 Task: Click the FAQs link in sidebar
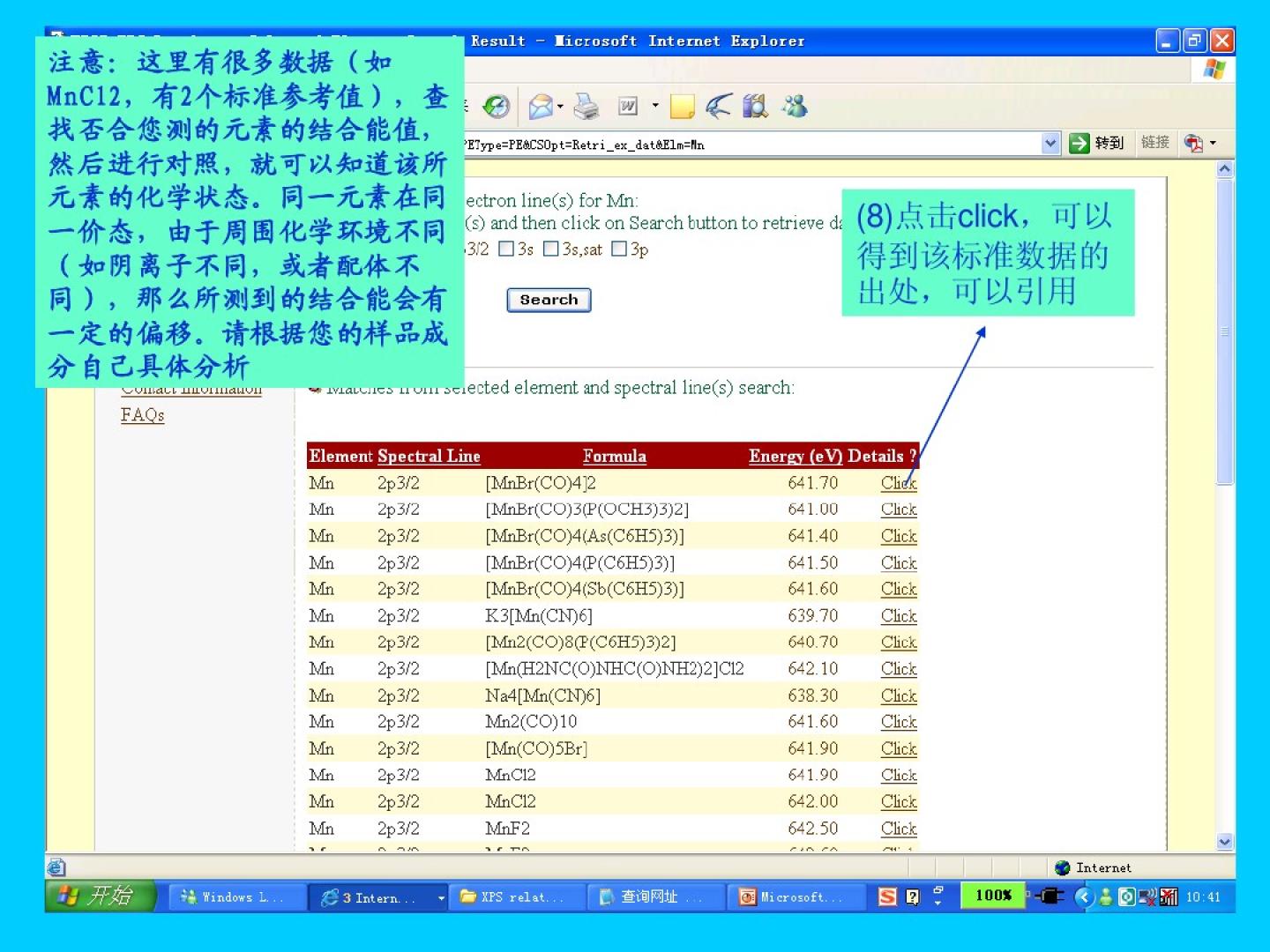pyautogui.click(x=143, y=415)
